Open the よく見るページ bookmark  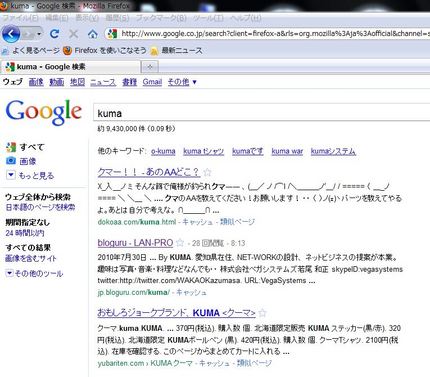pos(31,51)
